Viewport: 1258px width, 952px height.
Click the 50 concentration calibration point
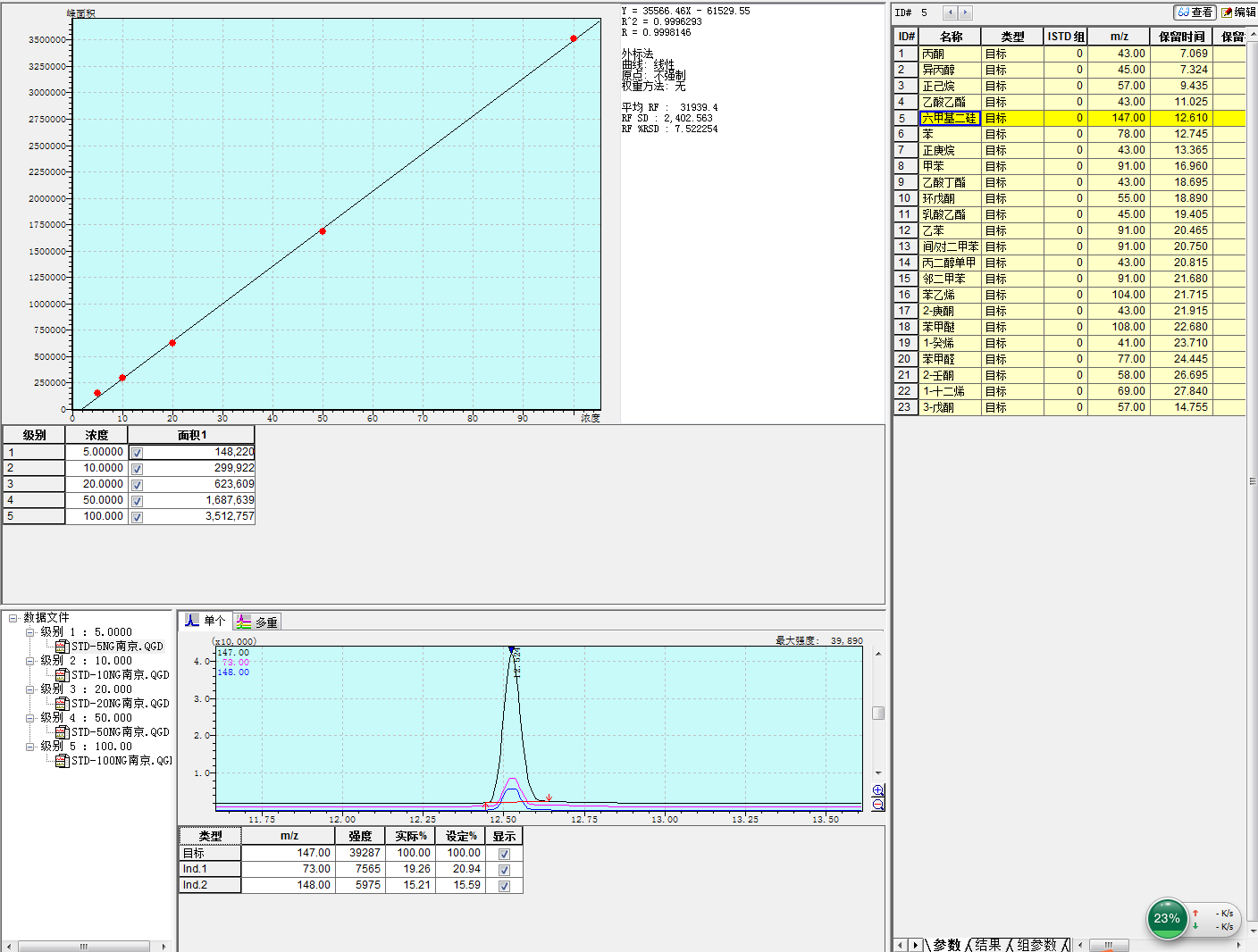[x=323, y=231]
